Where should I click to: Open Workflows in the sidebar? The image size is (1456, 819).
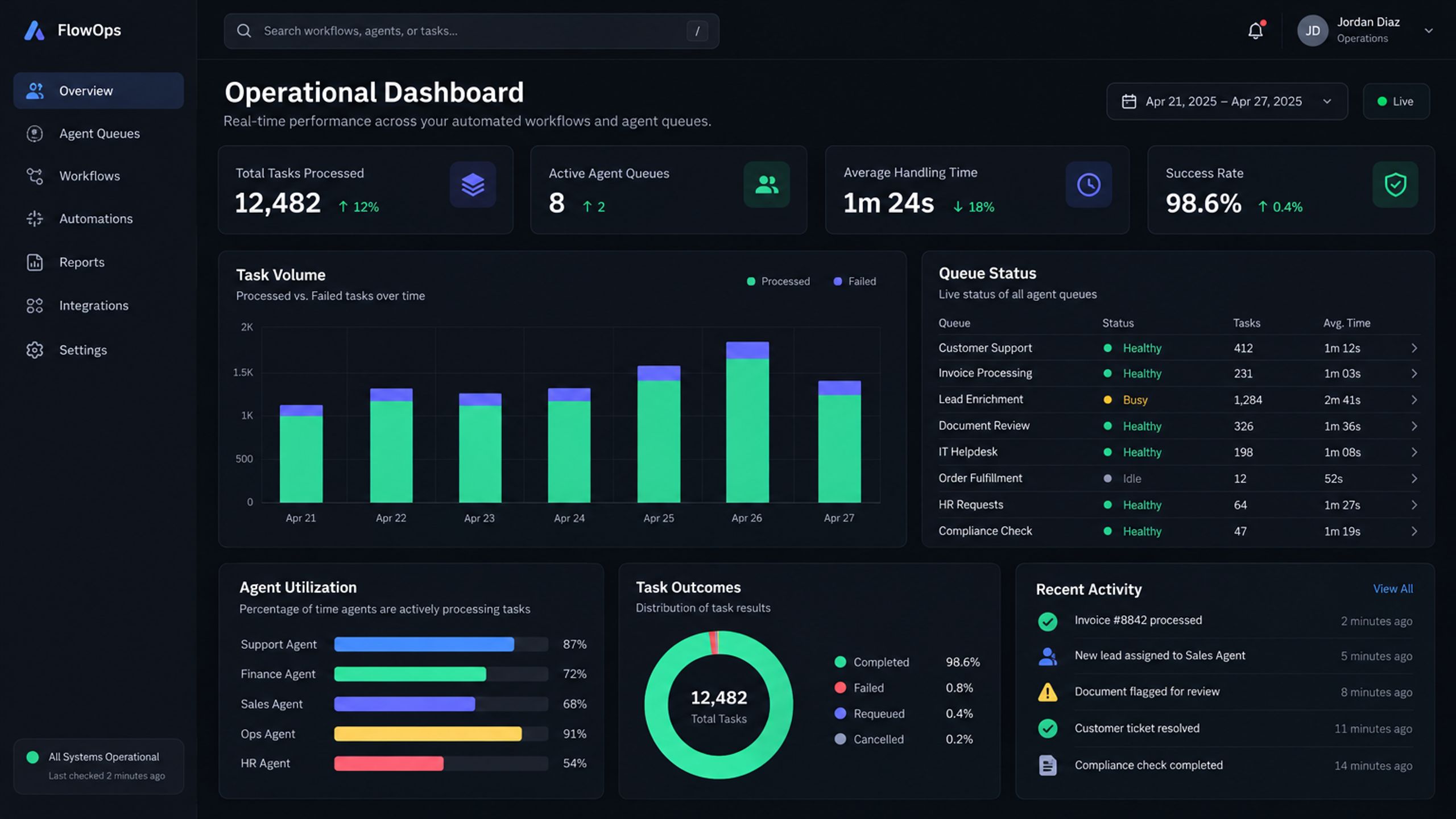coord(98,176)
